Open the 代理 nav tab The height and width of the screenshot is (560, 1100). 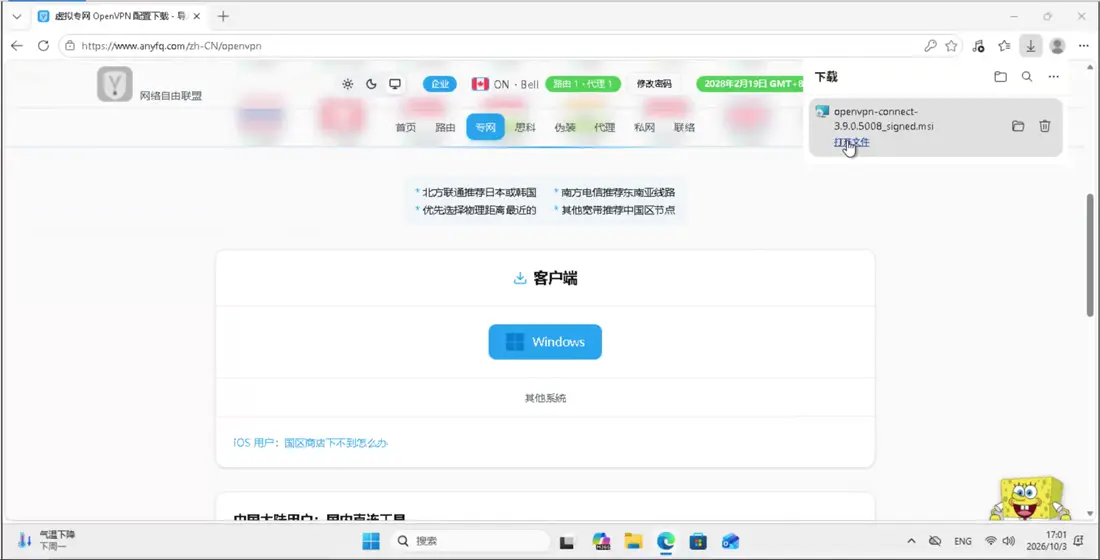[x=605, y=127]
